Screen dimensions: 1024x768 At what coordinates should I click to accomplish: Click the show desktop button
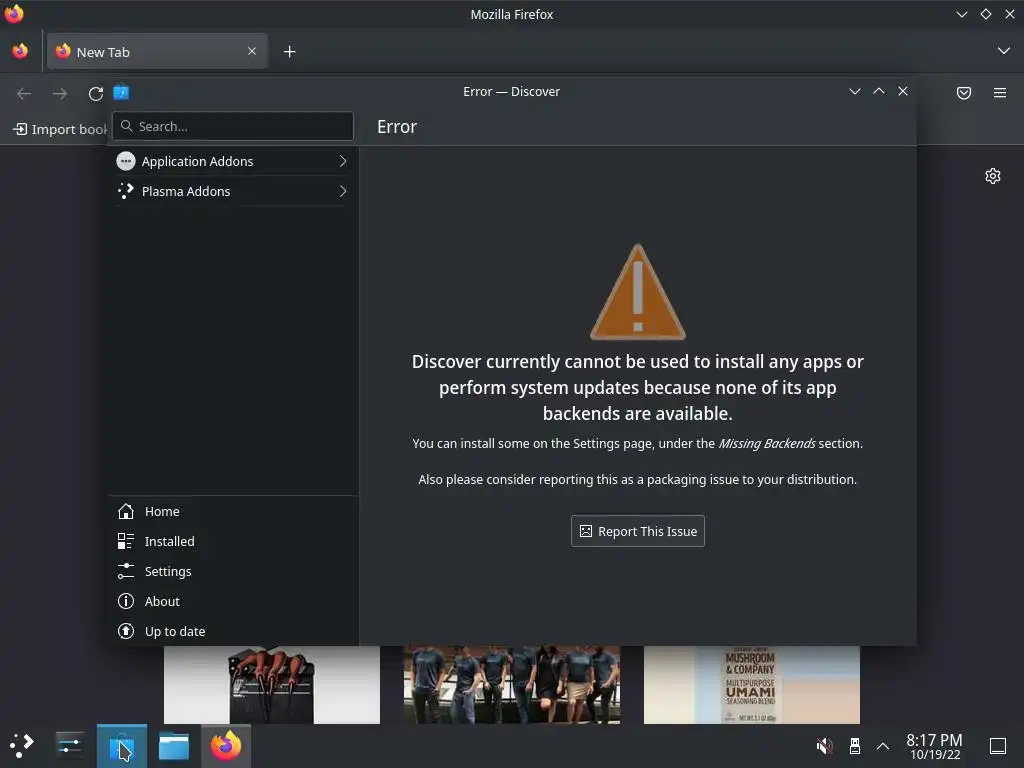click(x=998, y=746)
